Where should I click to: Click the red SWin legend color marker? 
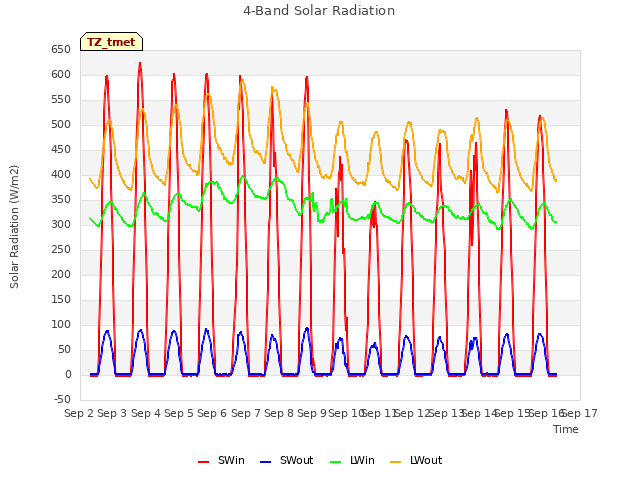pos(203,462)
